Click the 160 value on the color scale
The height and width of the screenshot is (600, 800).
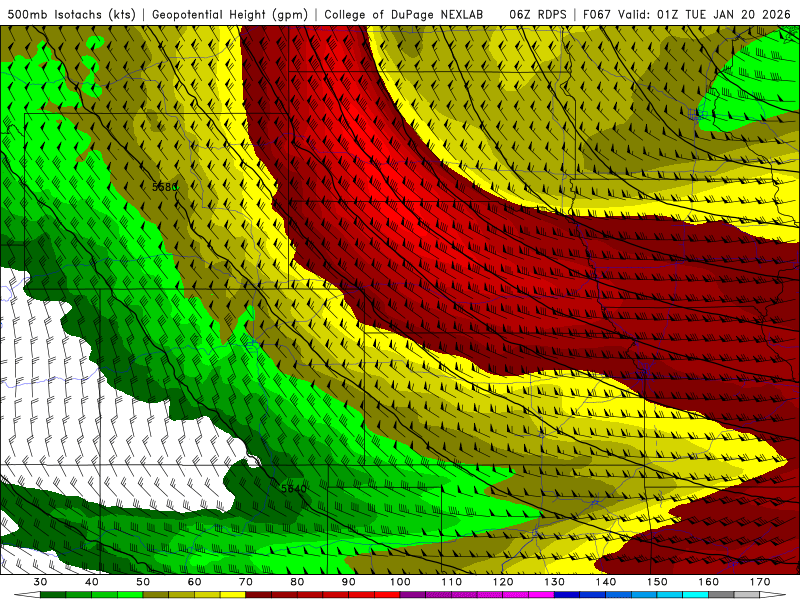(x=709, y=582)
